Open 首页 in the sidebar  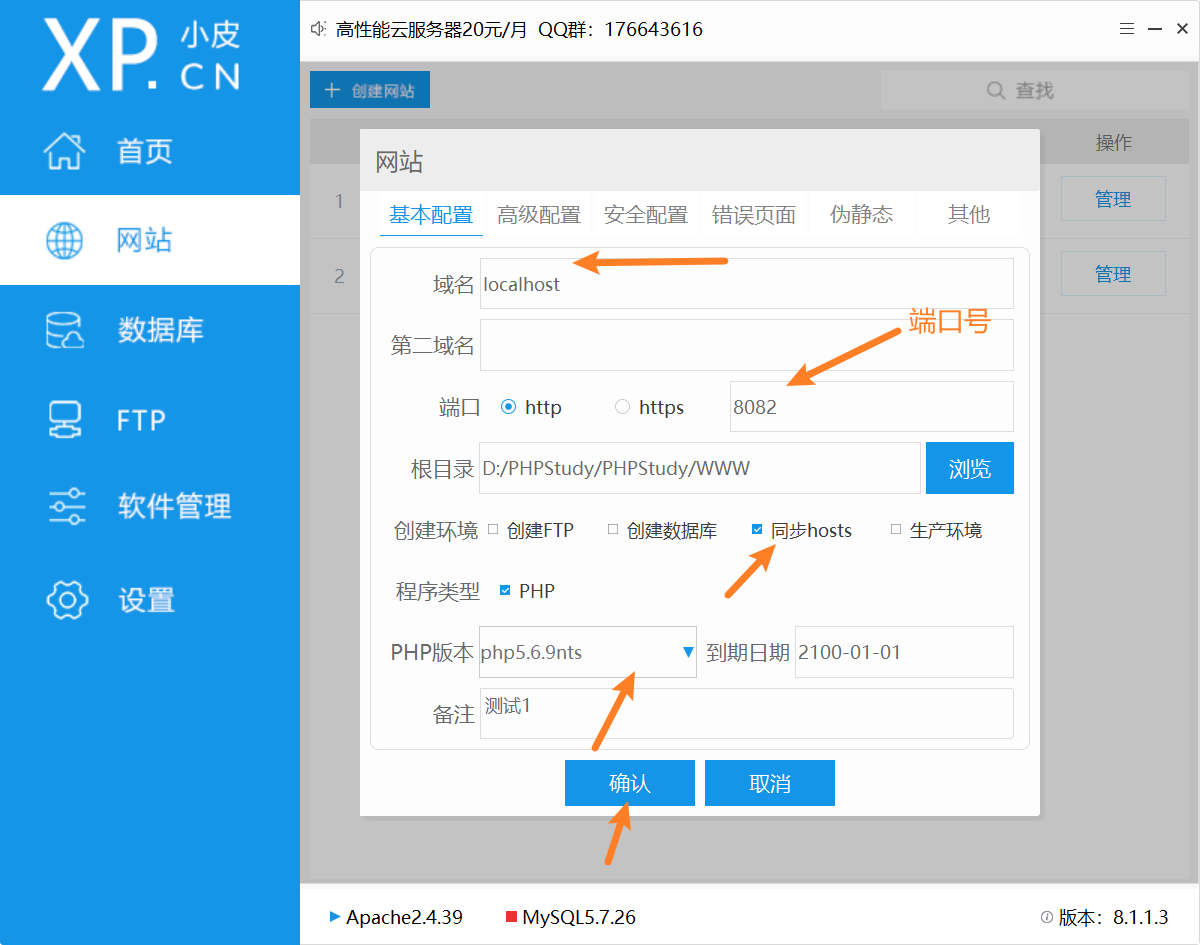(x=150, y=151)
